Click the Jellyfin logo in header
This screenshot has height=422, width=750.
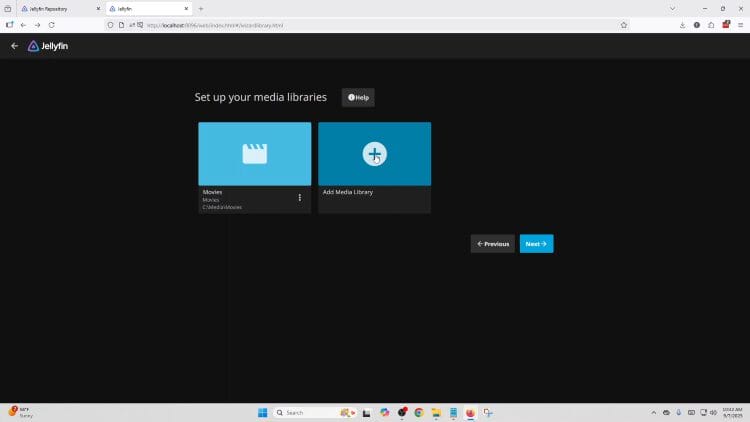[x=48, y=46]
